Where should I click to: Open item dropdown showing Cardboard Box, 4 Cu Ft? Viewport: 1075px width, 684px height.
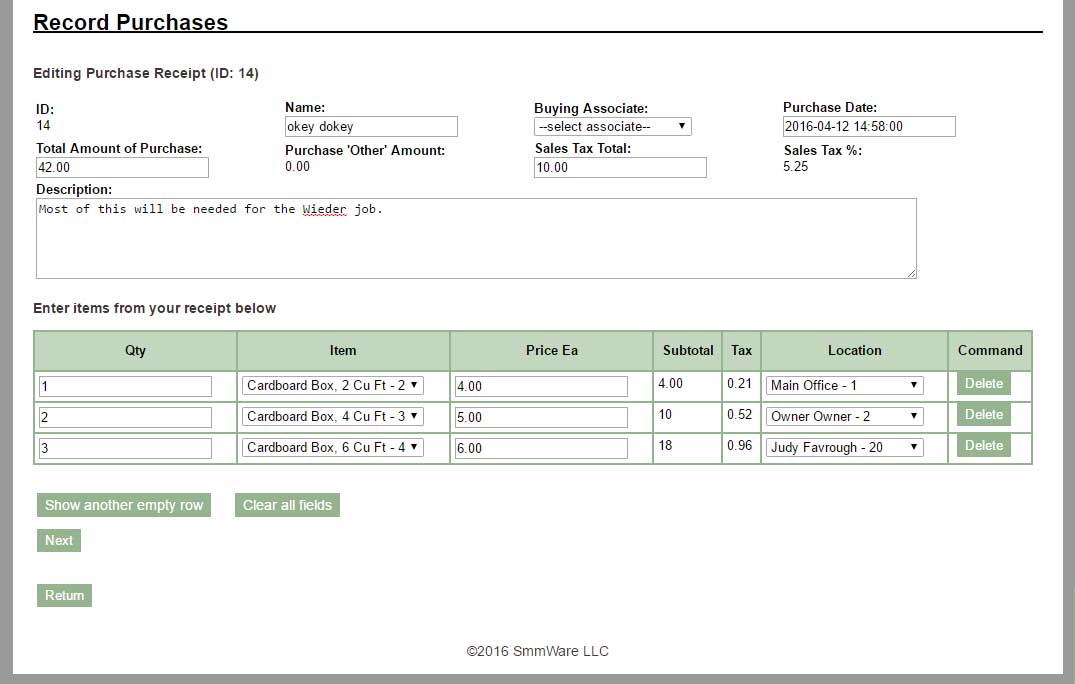[x=333, y=416]
